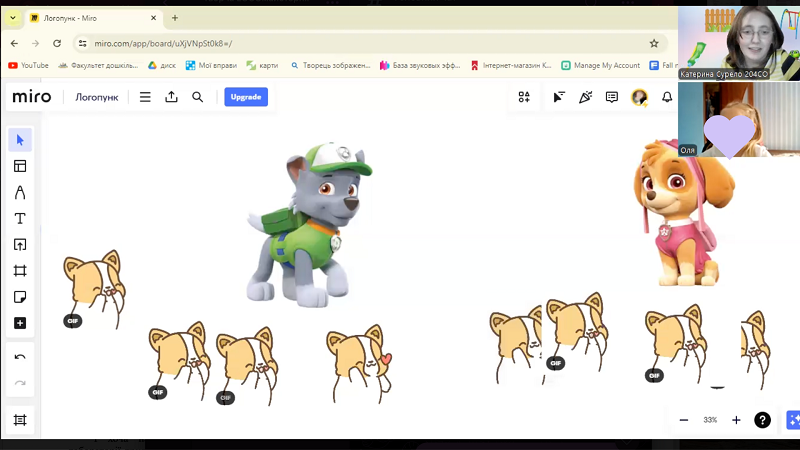Open the frames panel at bottom left
The width and height of the screenshot is (800, 450).
[x=20, y=420]
